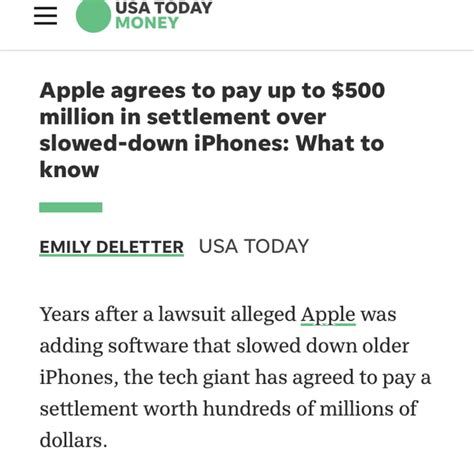Click the gray header divider line
Screen dimensions: 474x459
(x=237, y=50)
